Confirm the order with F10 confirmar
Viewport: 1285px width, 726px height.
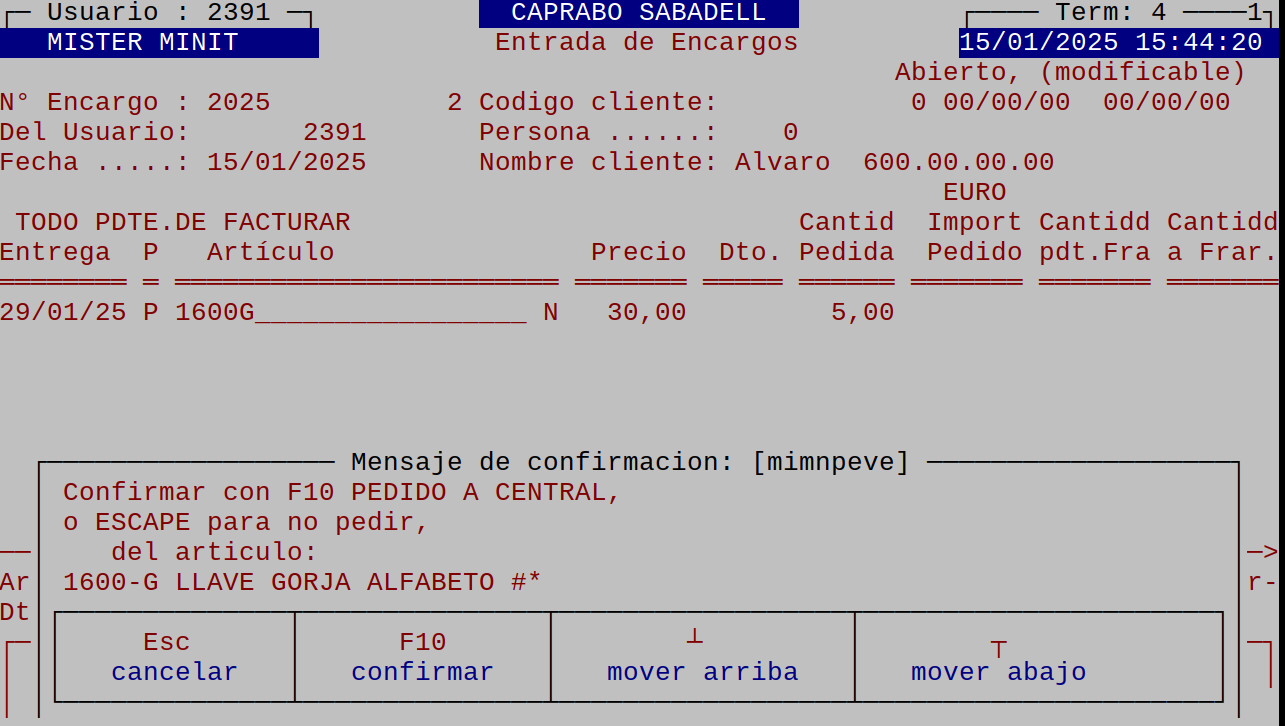[x=420, y=657]
